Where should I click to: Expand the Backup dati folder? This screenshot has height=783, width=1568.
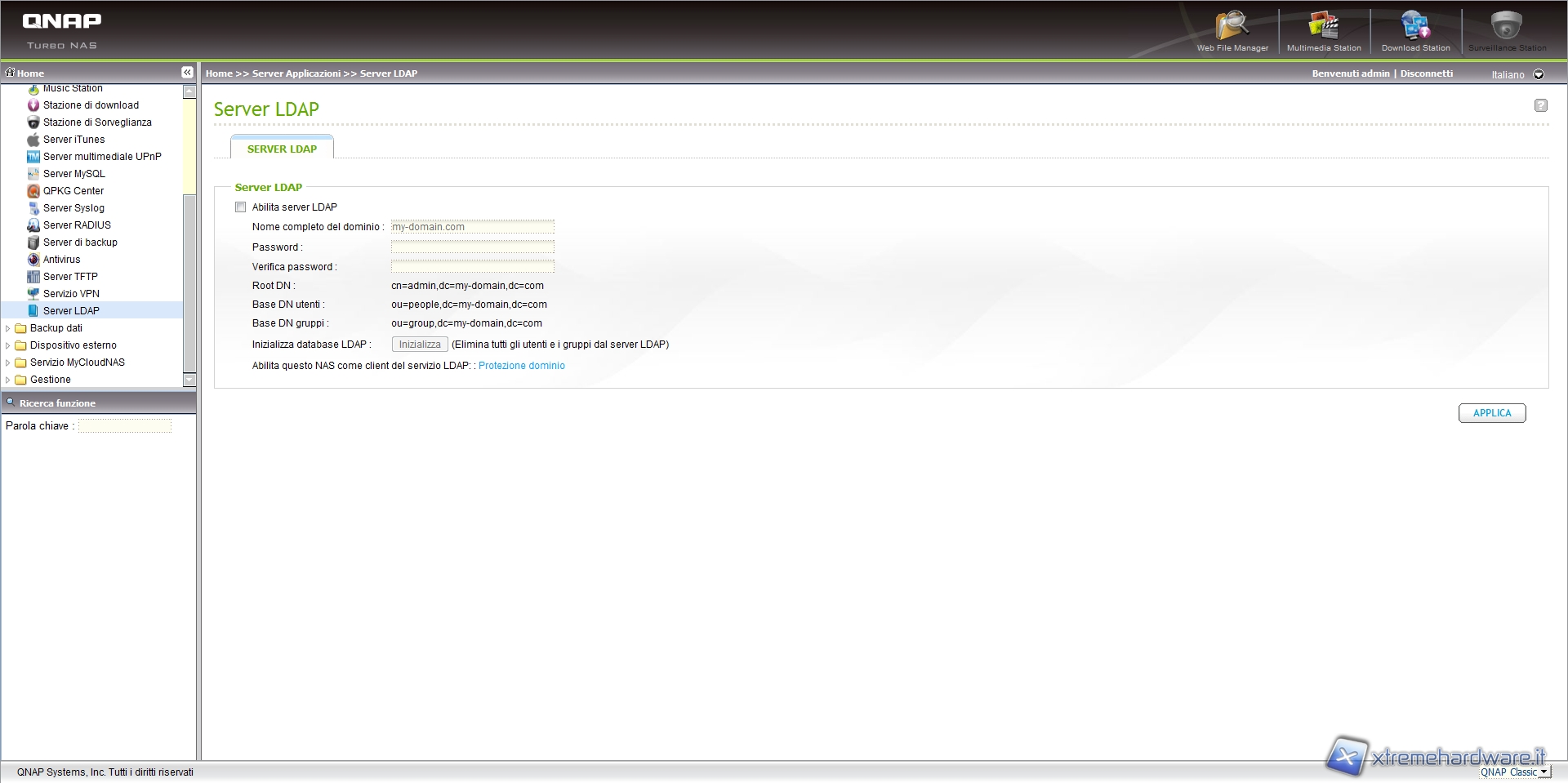[8, 328]
